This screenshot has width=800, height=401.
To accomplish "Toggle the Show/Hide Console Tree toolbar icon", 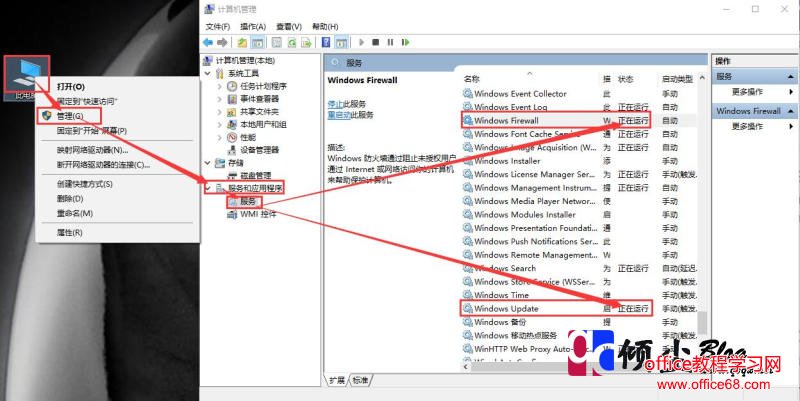I will pos(258,42).
